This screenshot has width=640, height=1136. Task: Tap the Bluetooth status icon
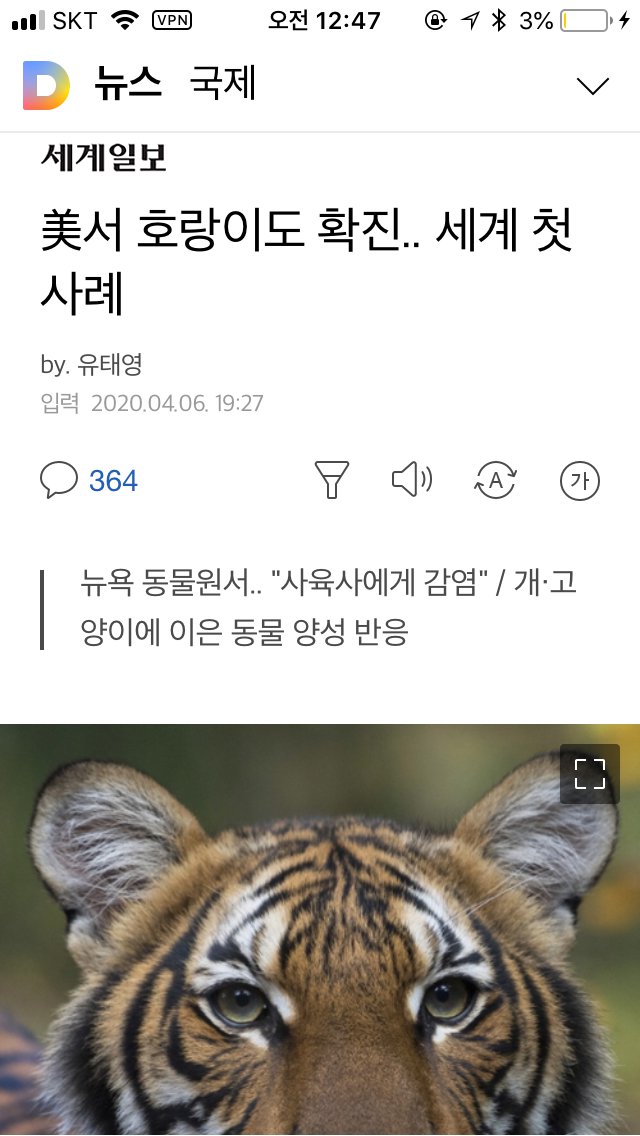(498, 21)
